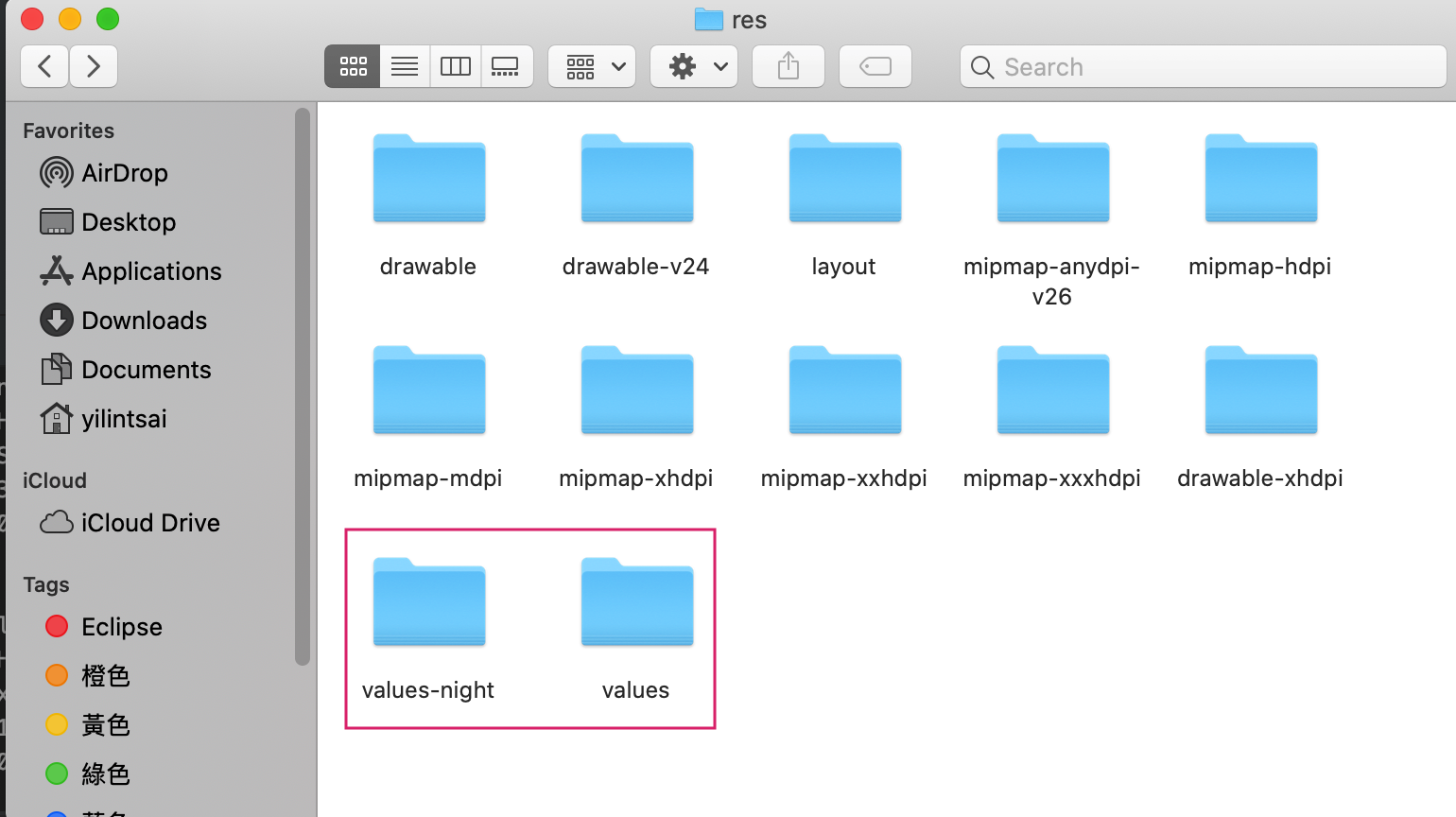This screenshot has width=1456, height=817.
Task: Select the red Eclipse tag
Action: pos(121,627)
